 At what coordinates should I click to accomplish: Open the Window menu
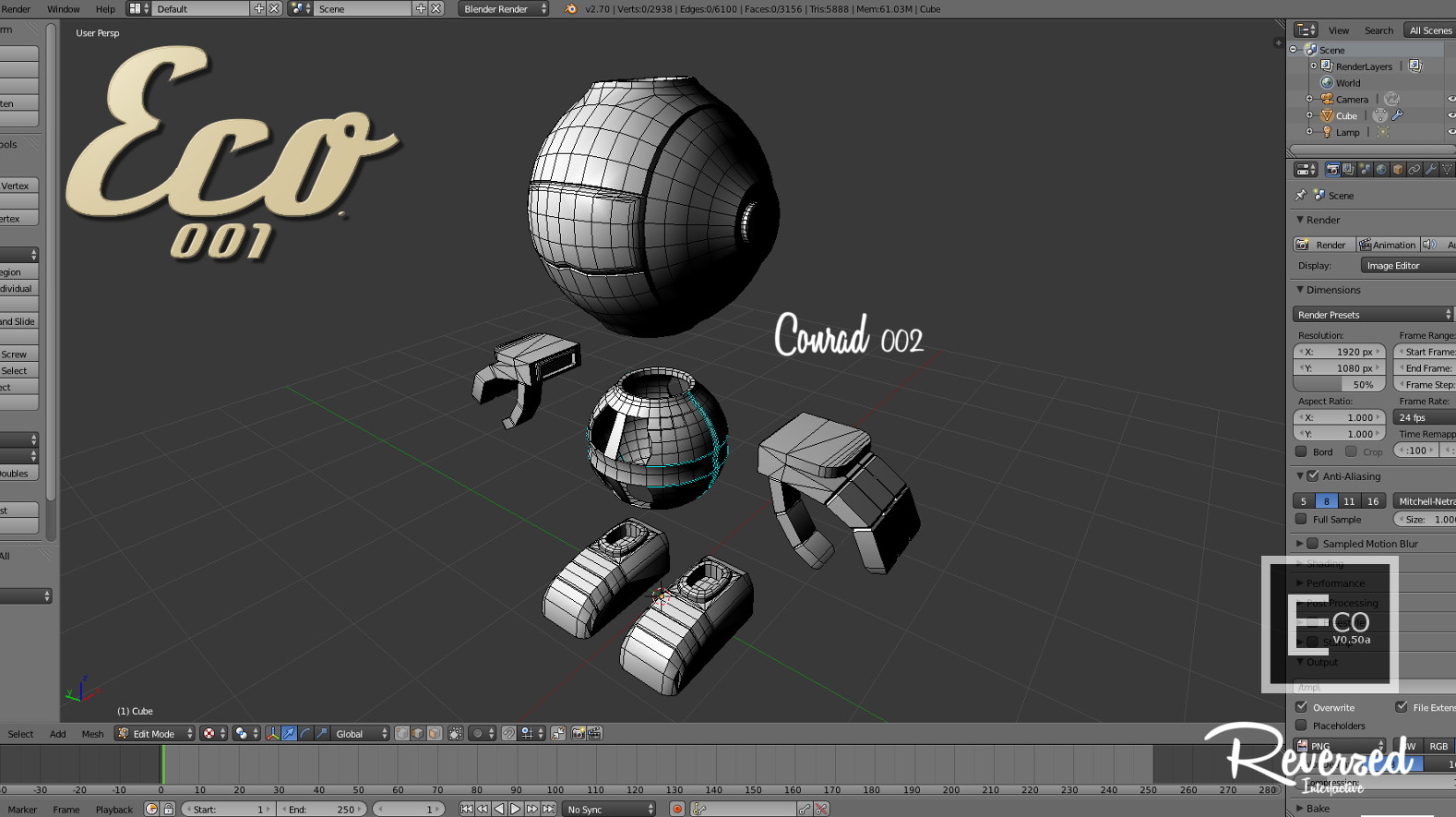coord(64,8)
